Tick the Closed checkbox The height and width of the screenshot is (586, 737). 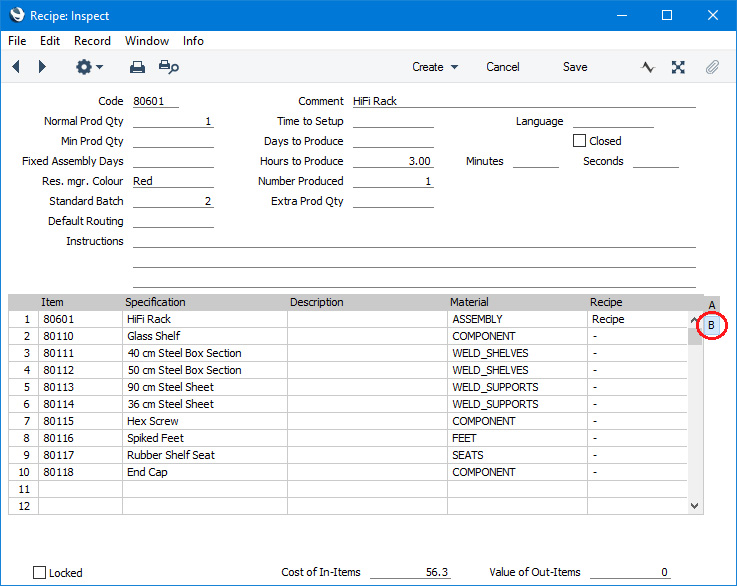point(579,141)
